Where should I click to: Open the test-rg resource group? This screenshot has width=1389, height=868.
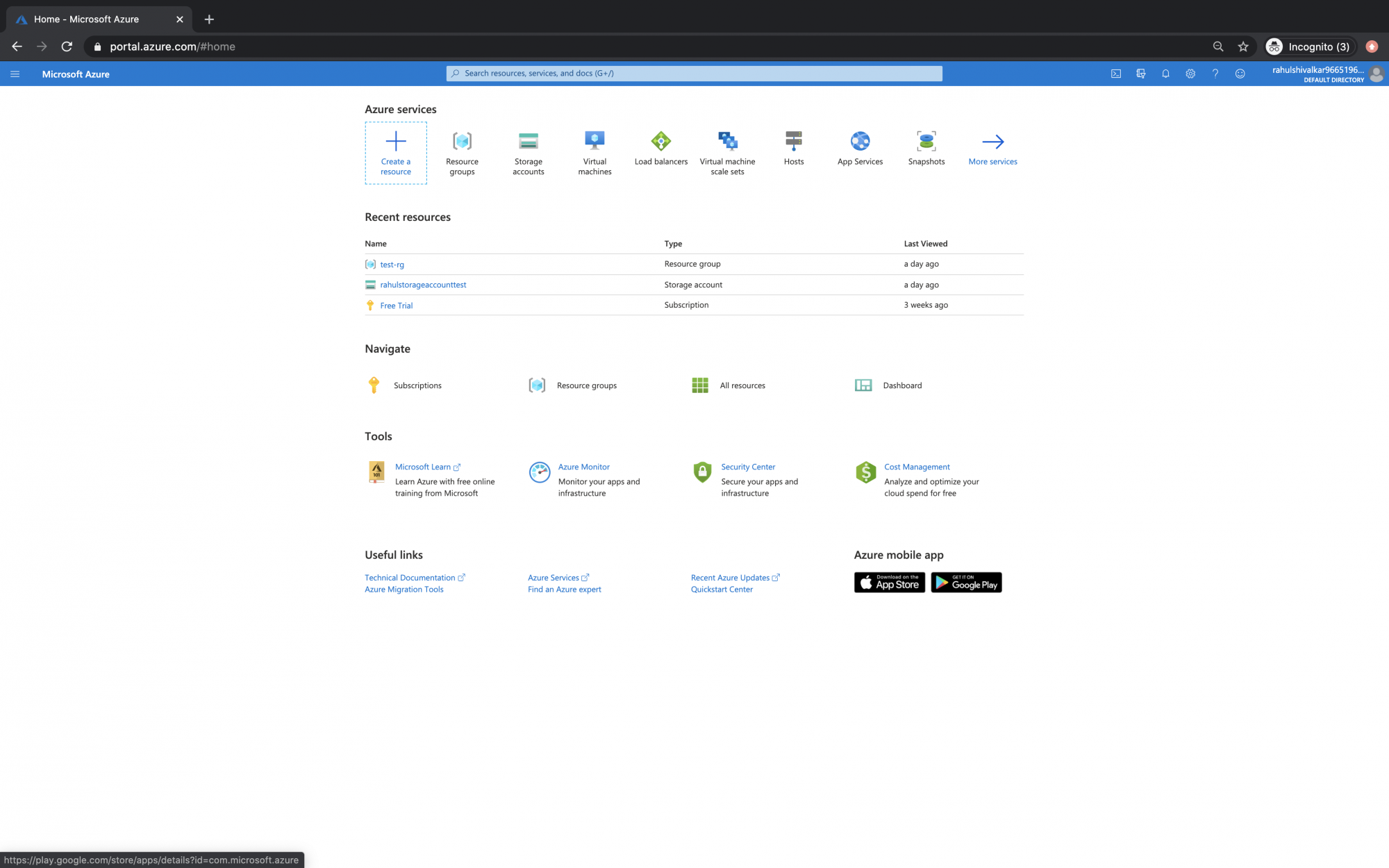(391, 265)
